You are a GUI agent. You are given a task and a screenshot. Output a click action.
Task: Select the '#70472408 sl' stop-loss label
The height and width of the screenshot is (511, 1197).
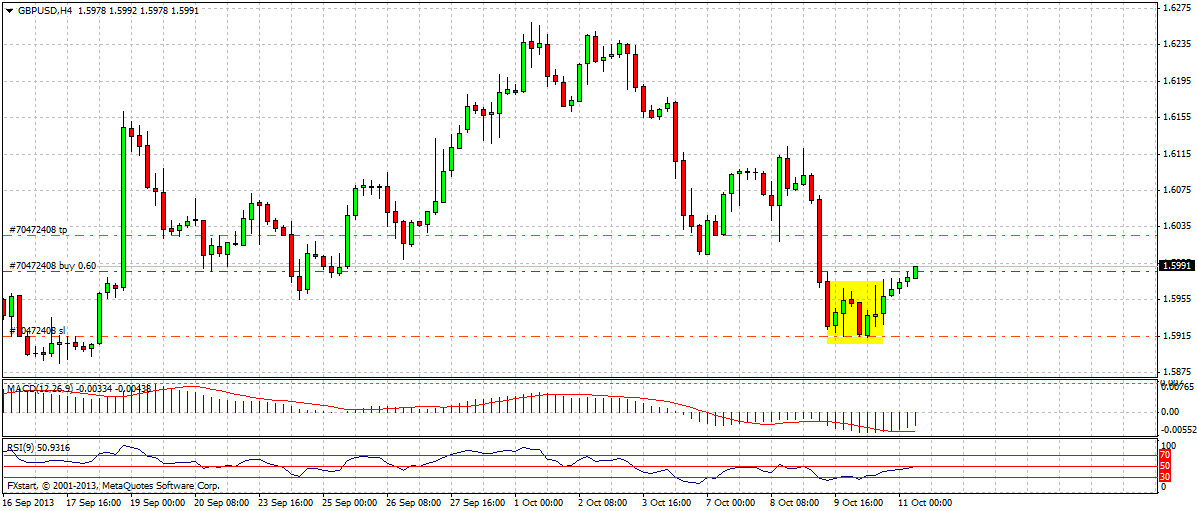(35, 330)
